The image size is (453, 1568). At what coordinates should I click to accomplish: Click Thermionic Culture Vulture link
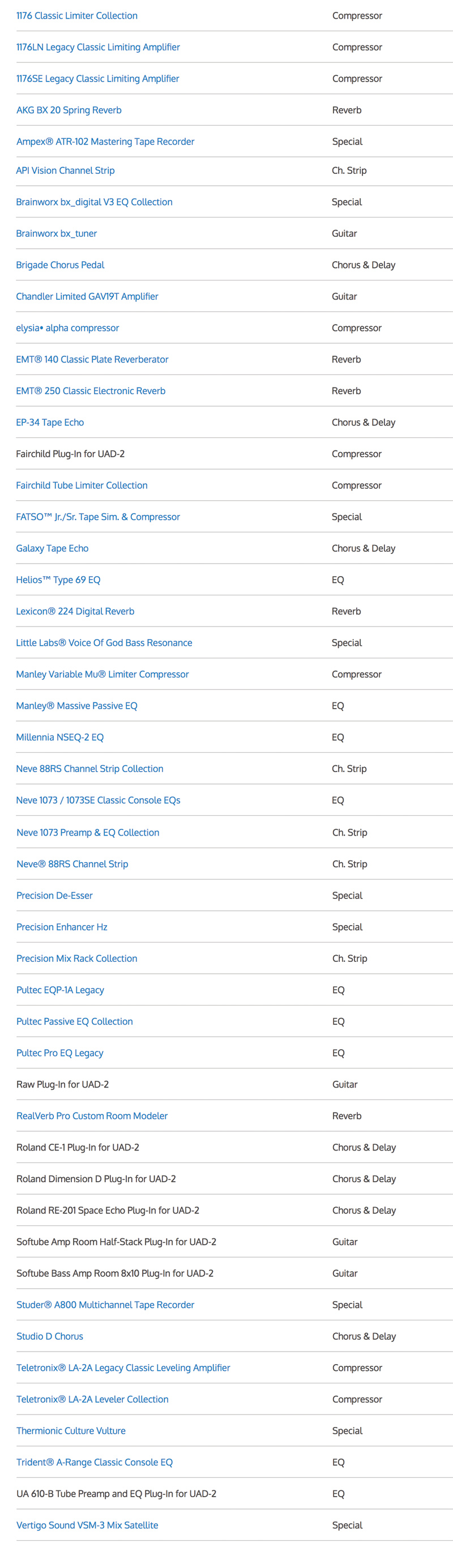71,1430
